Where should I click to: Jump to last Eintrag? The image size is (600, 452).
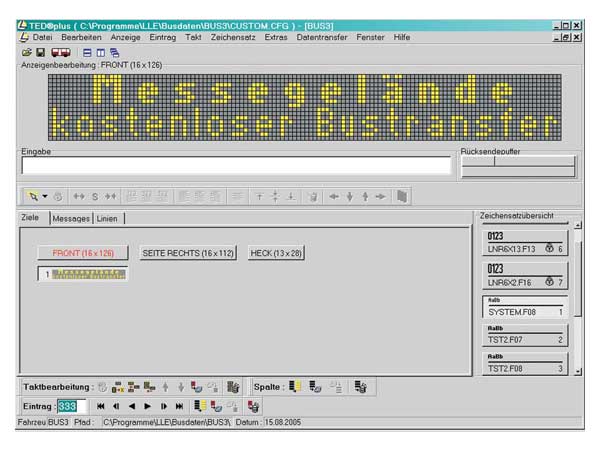coord(179,406)
